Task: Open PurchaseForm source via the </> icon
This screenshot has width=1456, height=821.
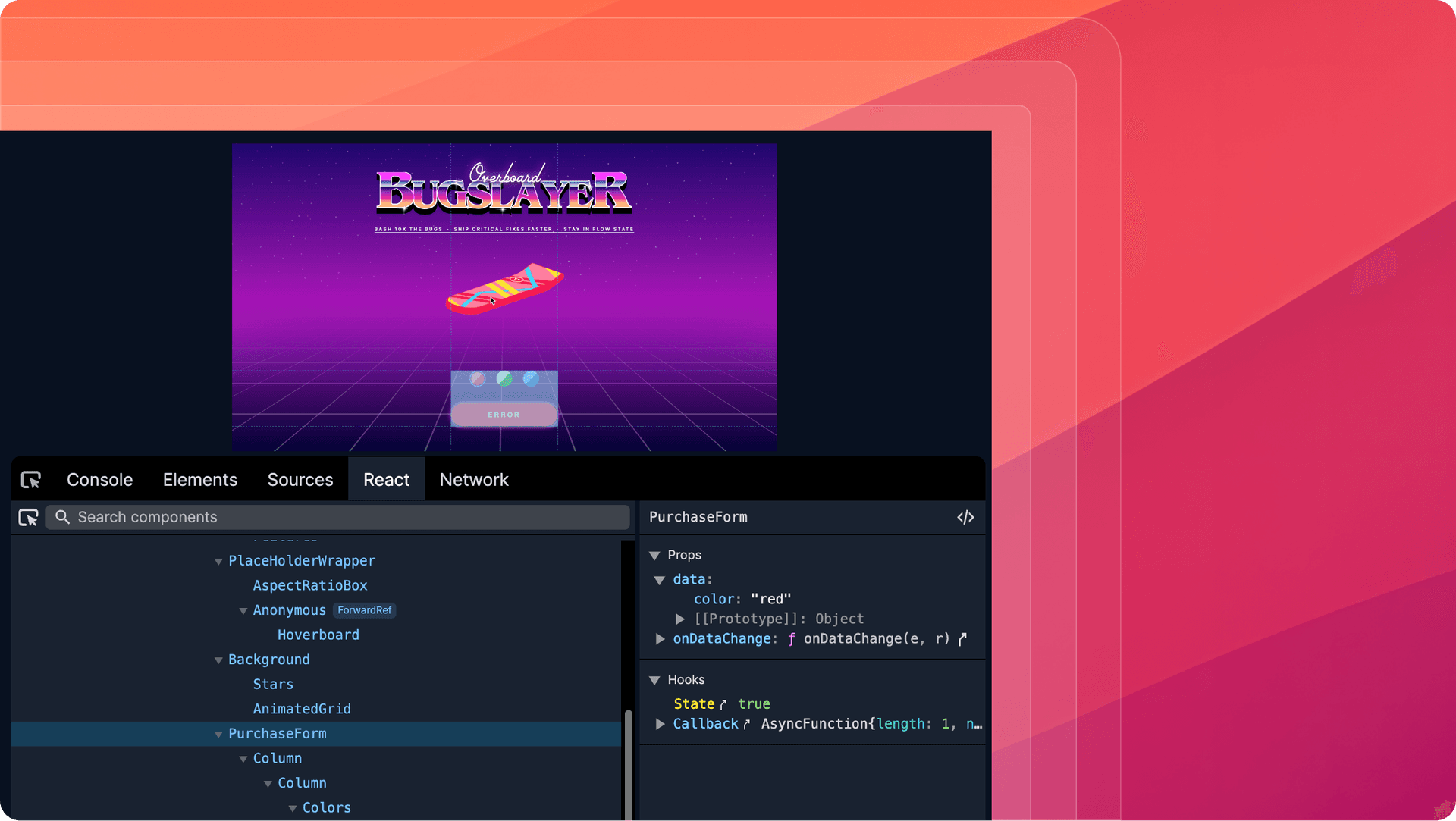Action: 965,517
